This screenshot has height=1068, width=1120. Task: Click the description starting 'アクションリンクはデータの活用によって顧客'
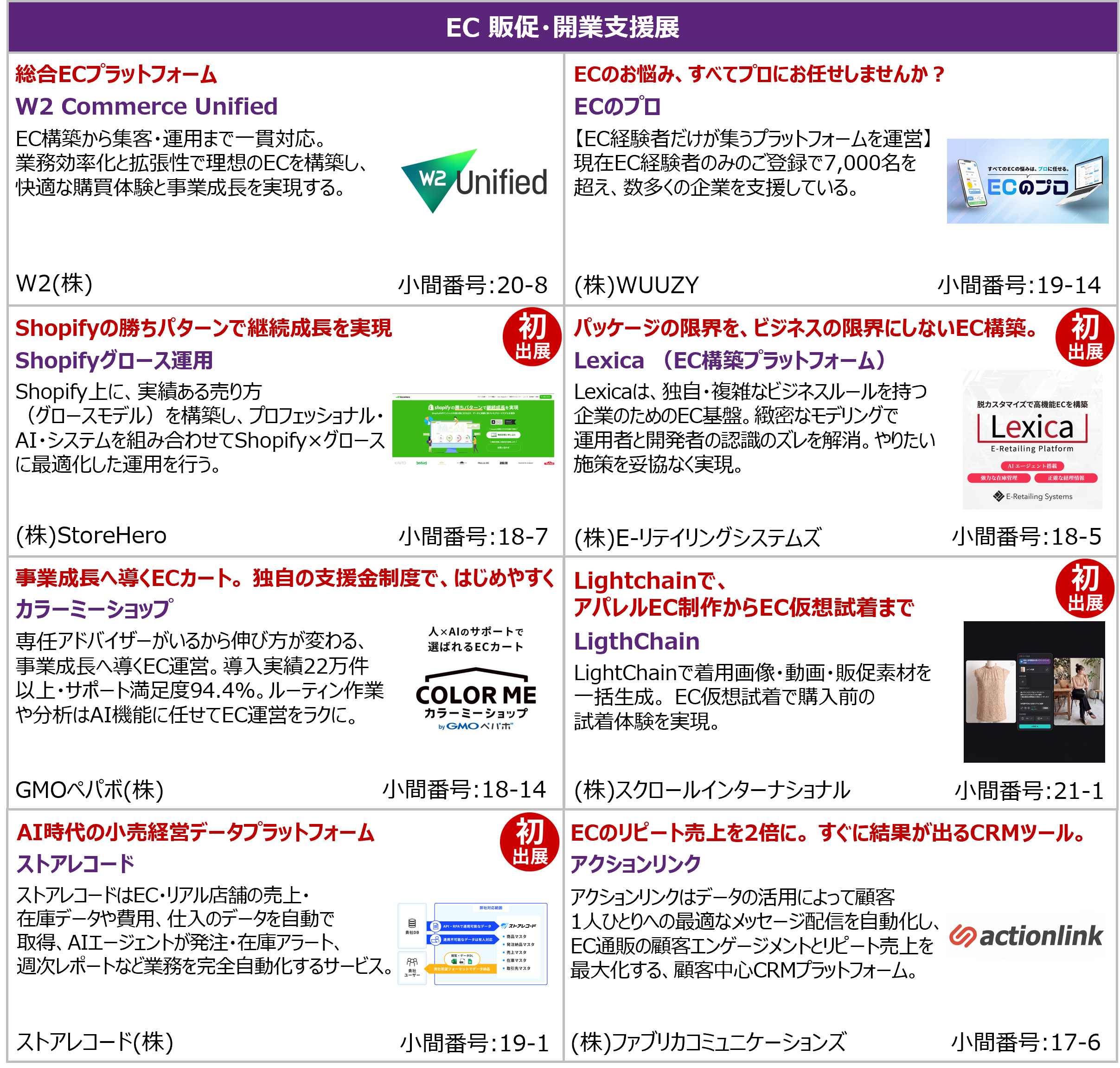(x=755, y=933)
